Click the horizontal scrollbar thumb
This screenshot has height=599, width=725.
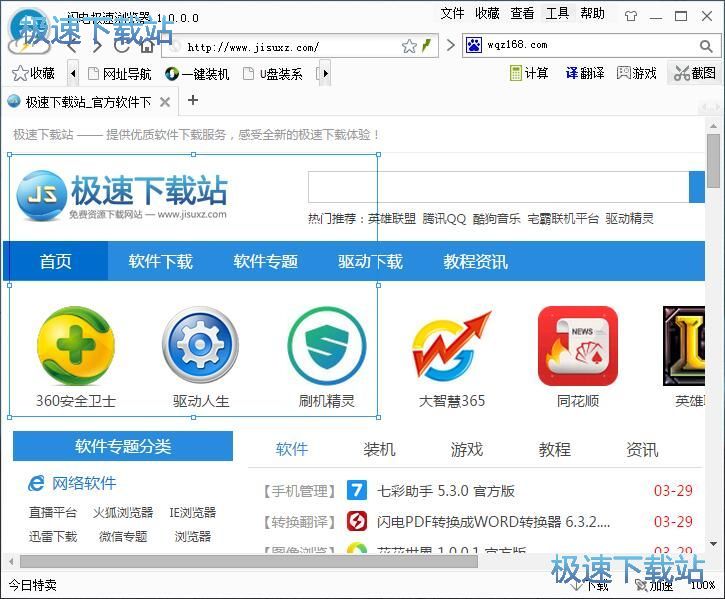tap(249, 562)
